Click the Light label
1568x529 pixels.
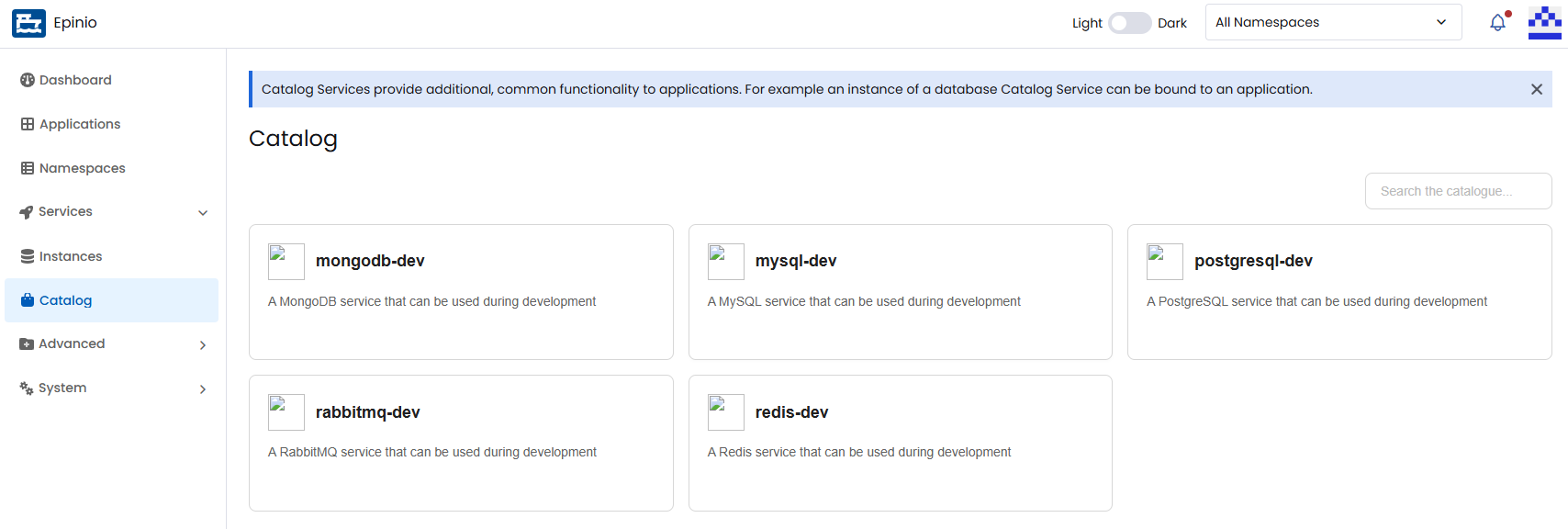(x=1087, y=23)
